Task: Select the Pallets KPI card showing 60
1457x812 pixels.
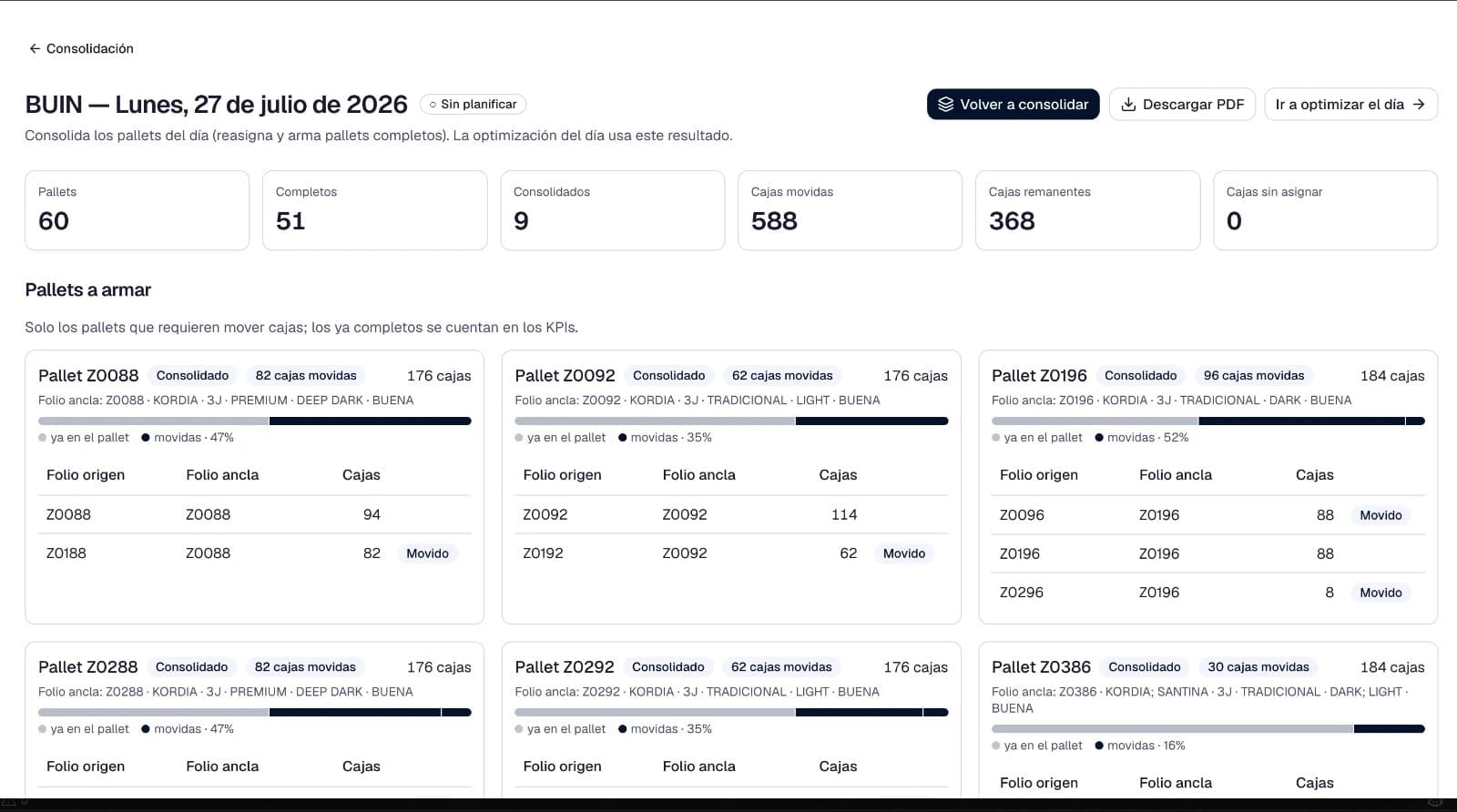Action: (x=138, y=210)
